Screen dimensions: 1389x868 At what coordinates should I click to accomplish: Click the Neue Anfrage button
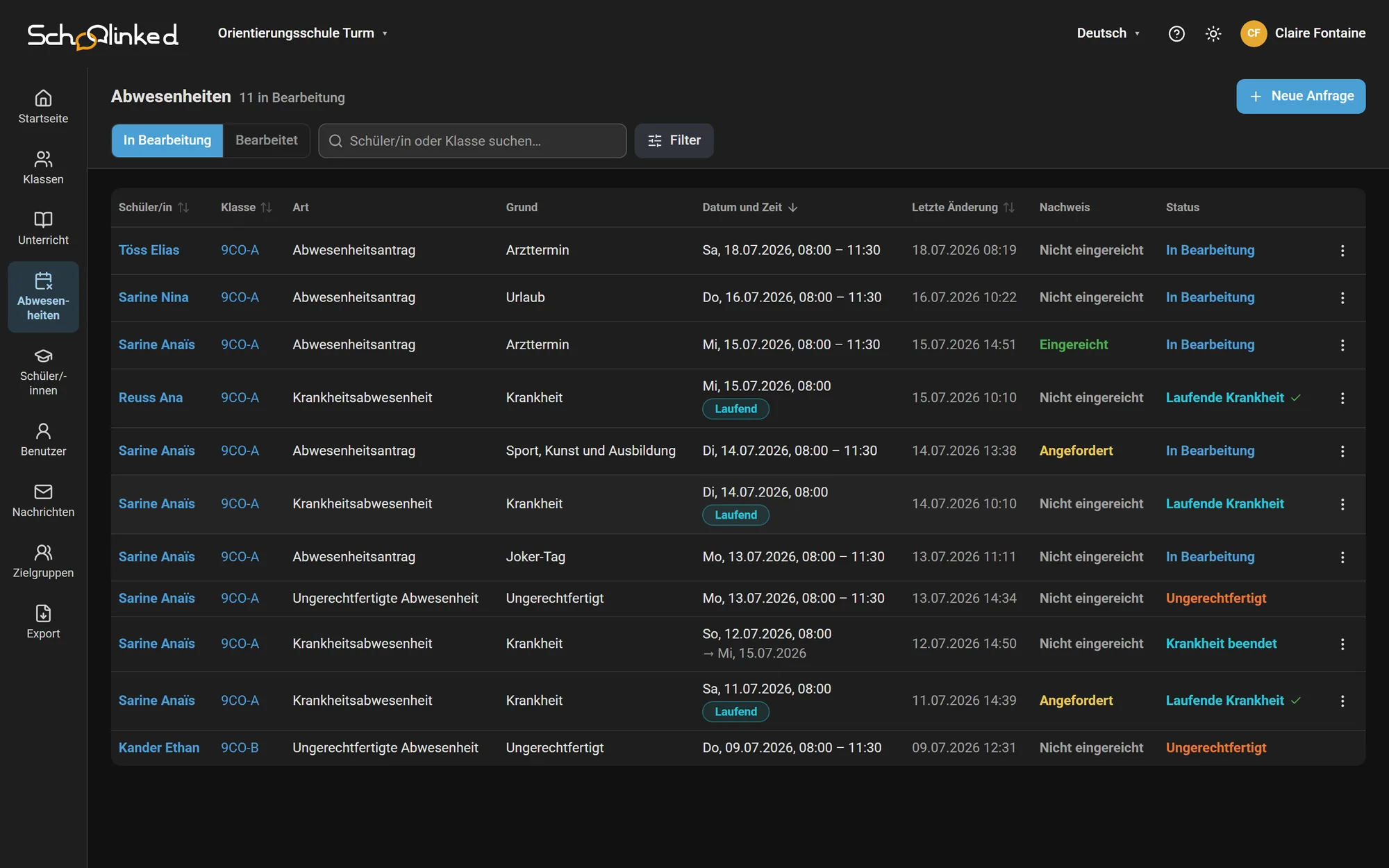(1301, 96)
